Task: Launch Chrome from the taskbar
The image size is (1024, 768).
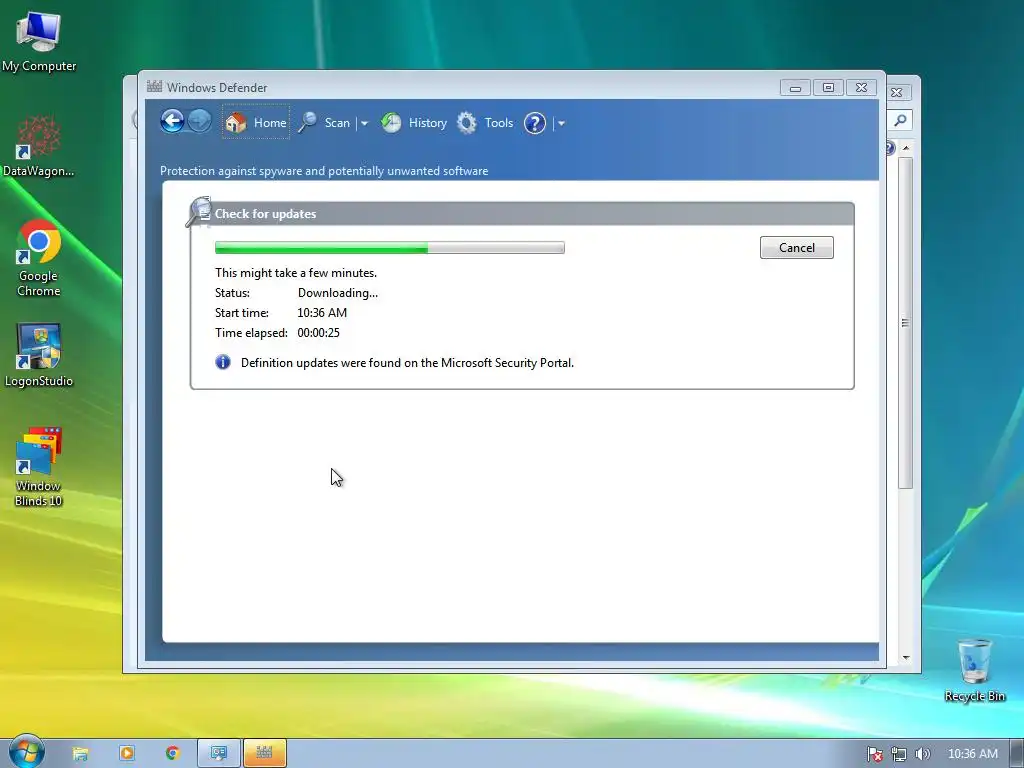Action: pos(172,753)
